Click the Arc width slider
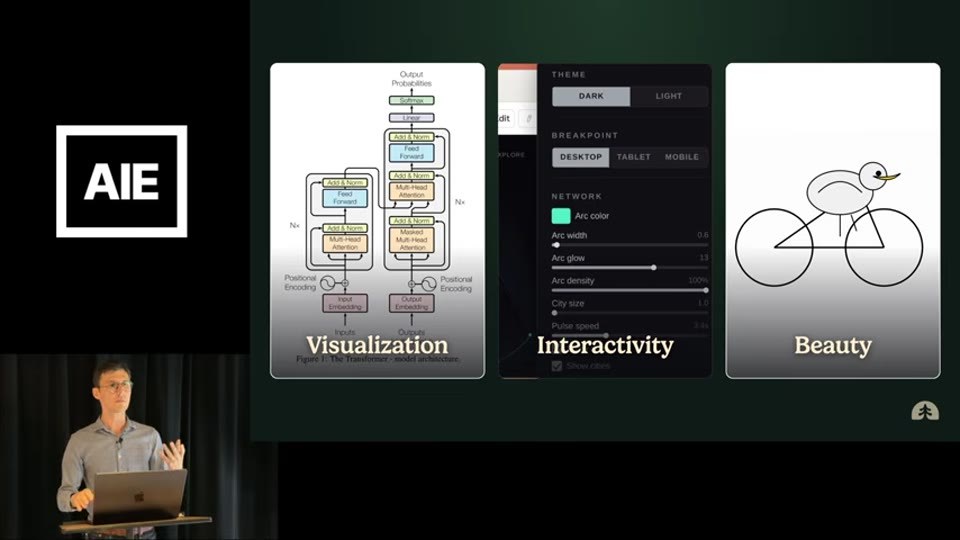960x540 pixels. (630, 245)
